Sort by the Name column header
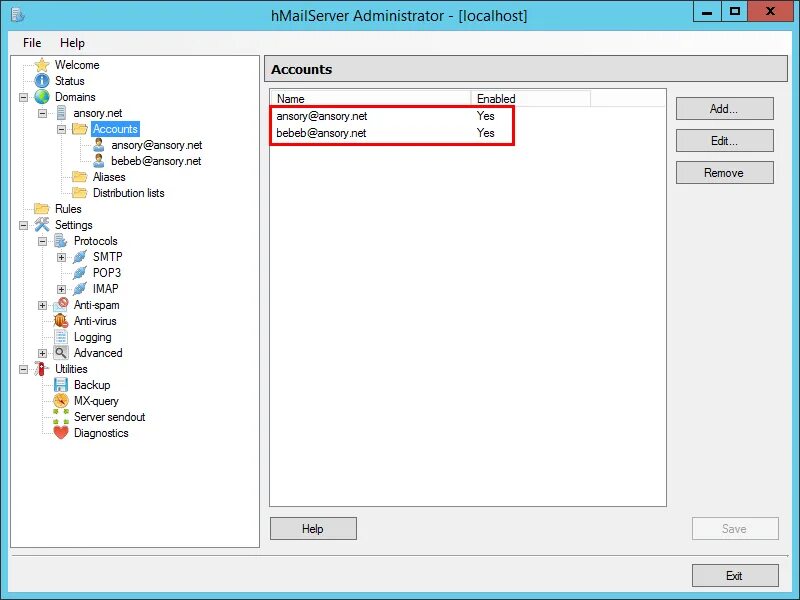The image size is (800, 600). pos(371,98)
